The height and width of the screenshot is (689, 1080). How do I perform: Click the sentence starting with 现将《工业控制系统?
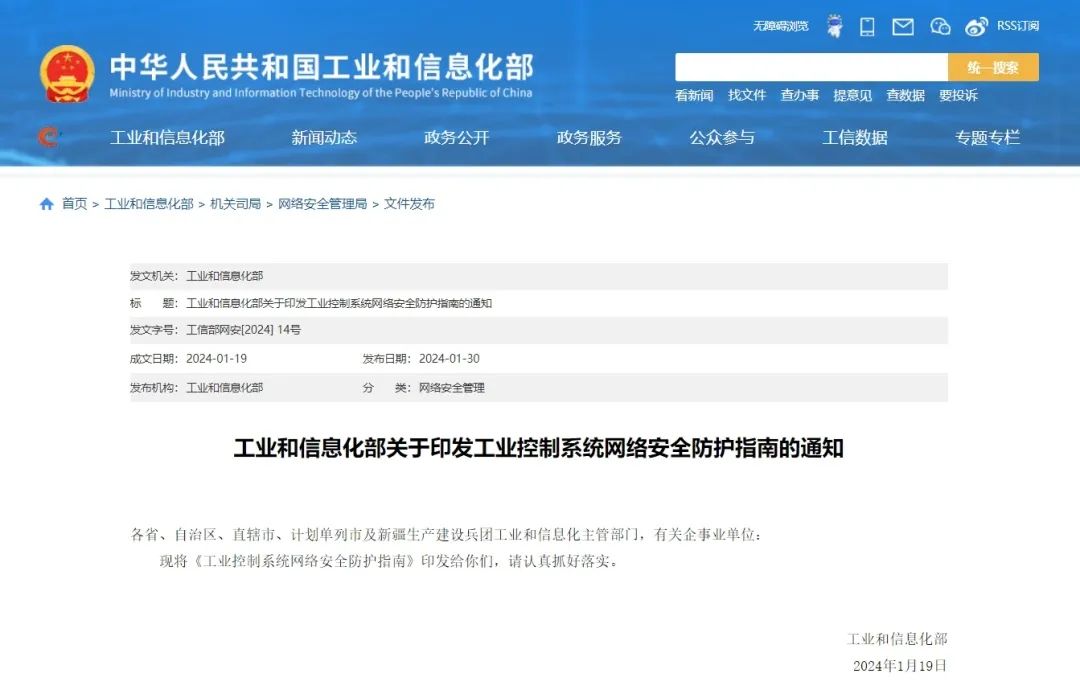(x=389, y=562)
